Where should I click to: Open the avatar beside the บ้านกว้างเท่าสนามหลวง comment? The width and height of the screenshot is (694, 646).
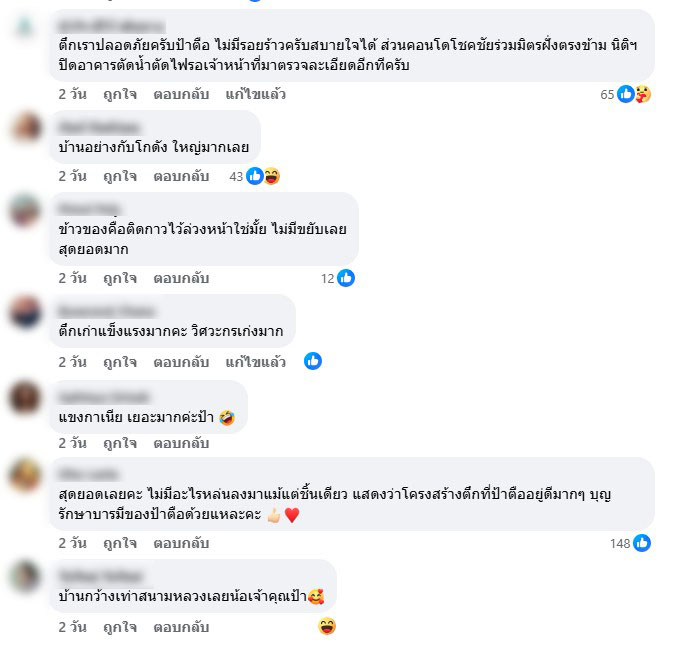click(x=25, y=576)
